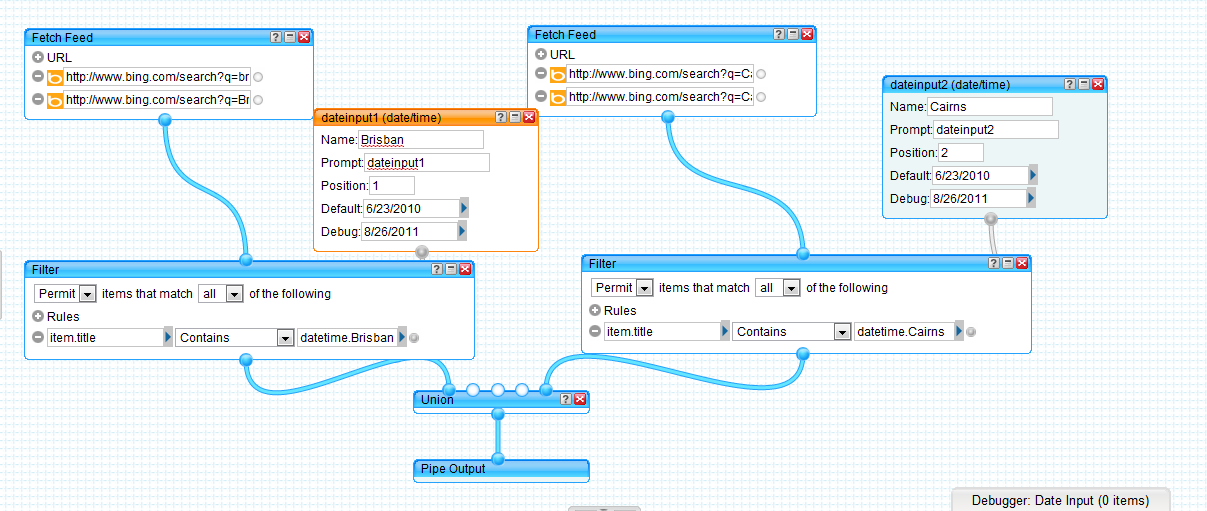
Task: Collapse the left Fetch Feed module
Action: tap(289, 37)
